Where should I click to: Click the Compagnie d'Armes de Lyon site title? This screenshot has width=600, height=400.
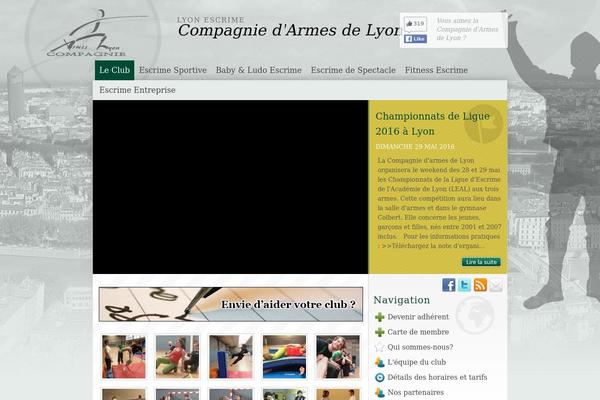pyautogui.click(x=289, y=31)
